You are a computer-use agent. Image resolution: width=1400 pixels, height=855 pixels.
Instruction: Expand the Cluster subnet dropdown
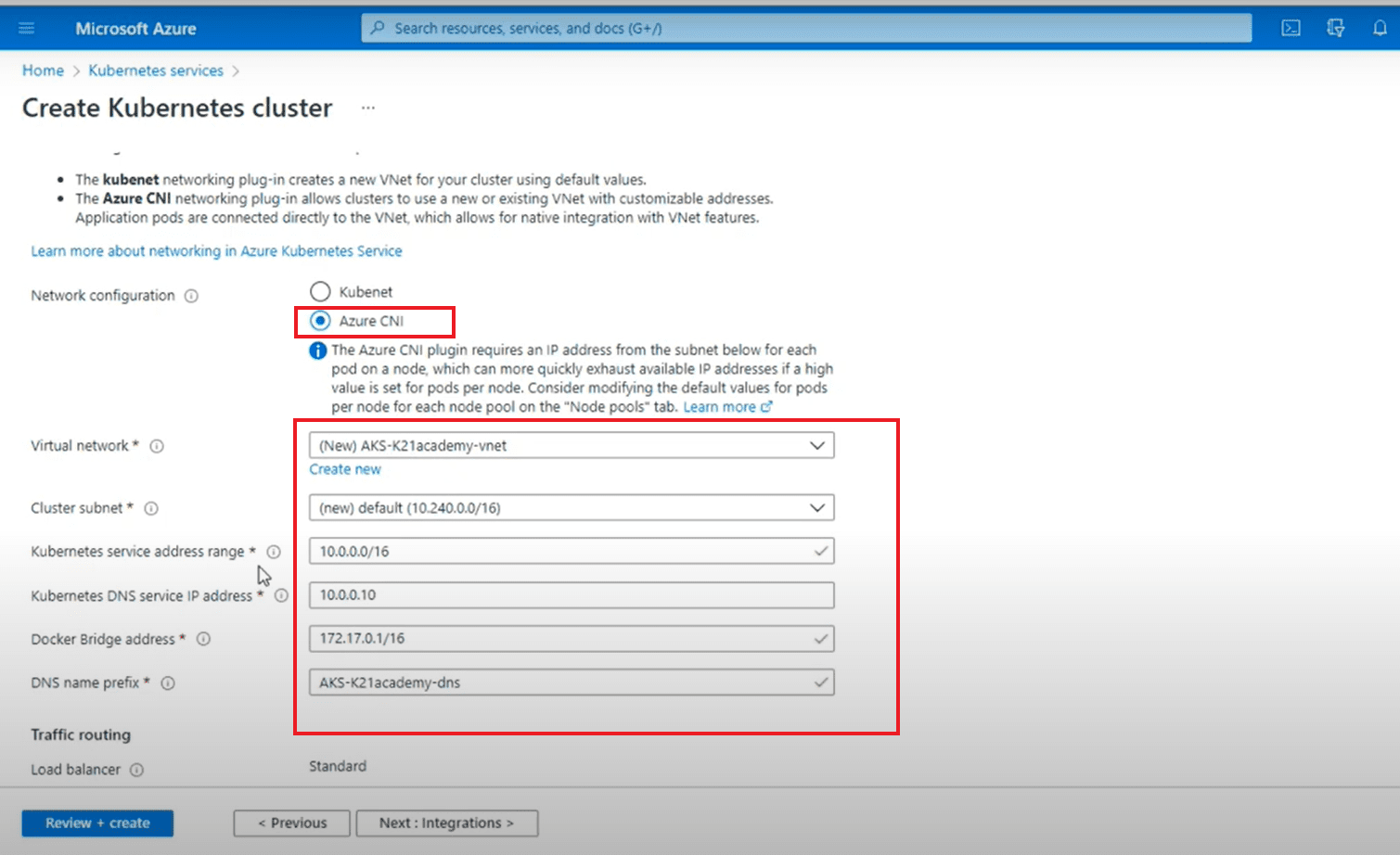571,508
